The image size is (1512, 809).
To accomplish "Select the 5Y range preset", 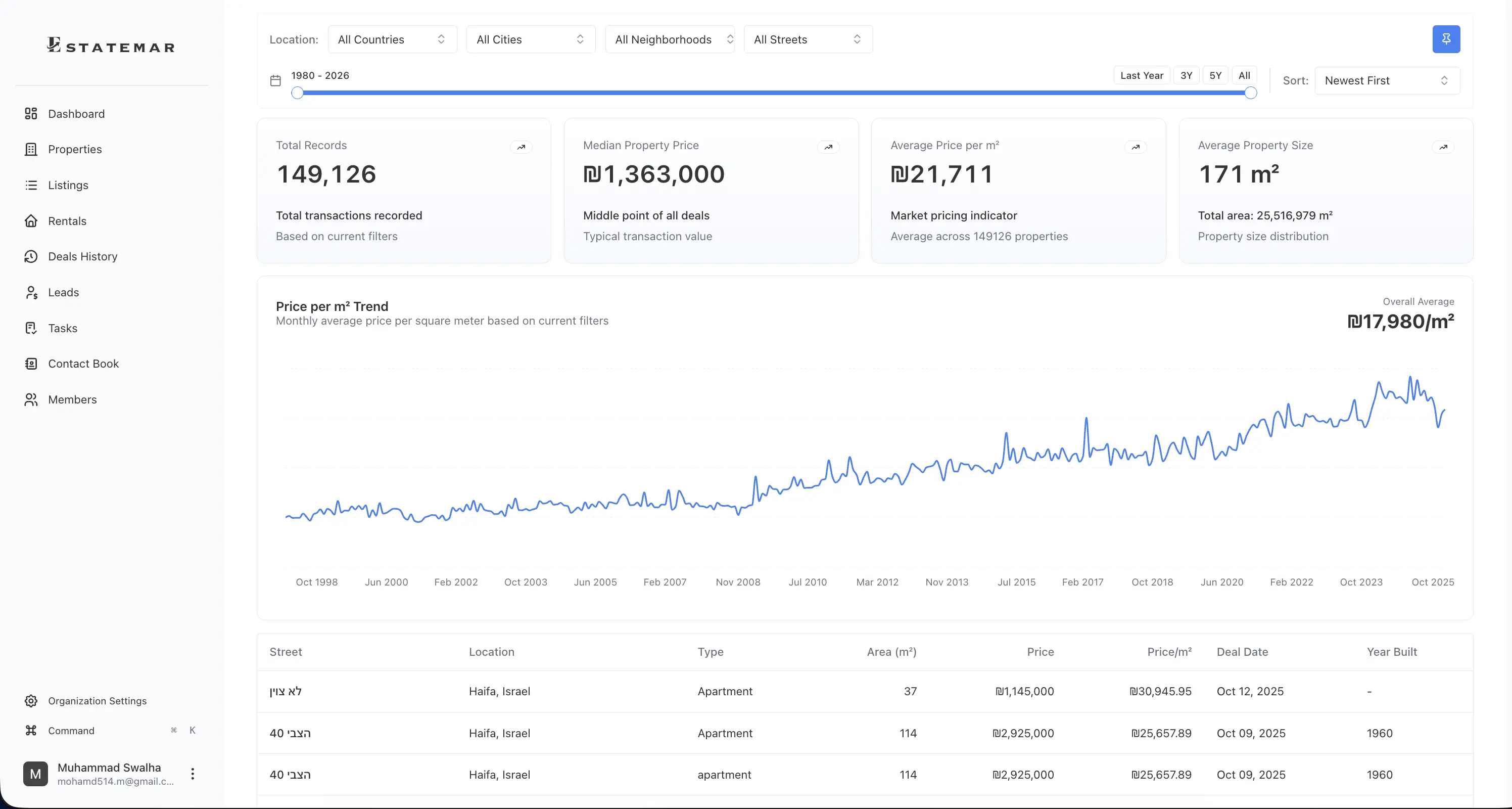I will 1215,76.
